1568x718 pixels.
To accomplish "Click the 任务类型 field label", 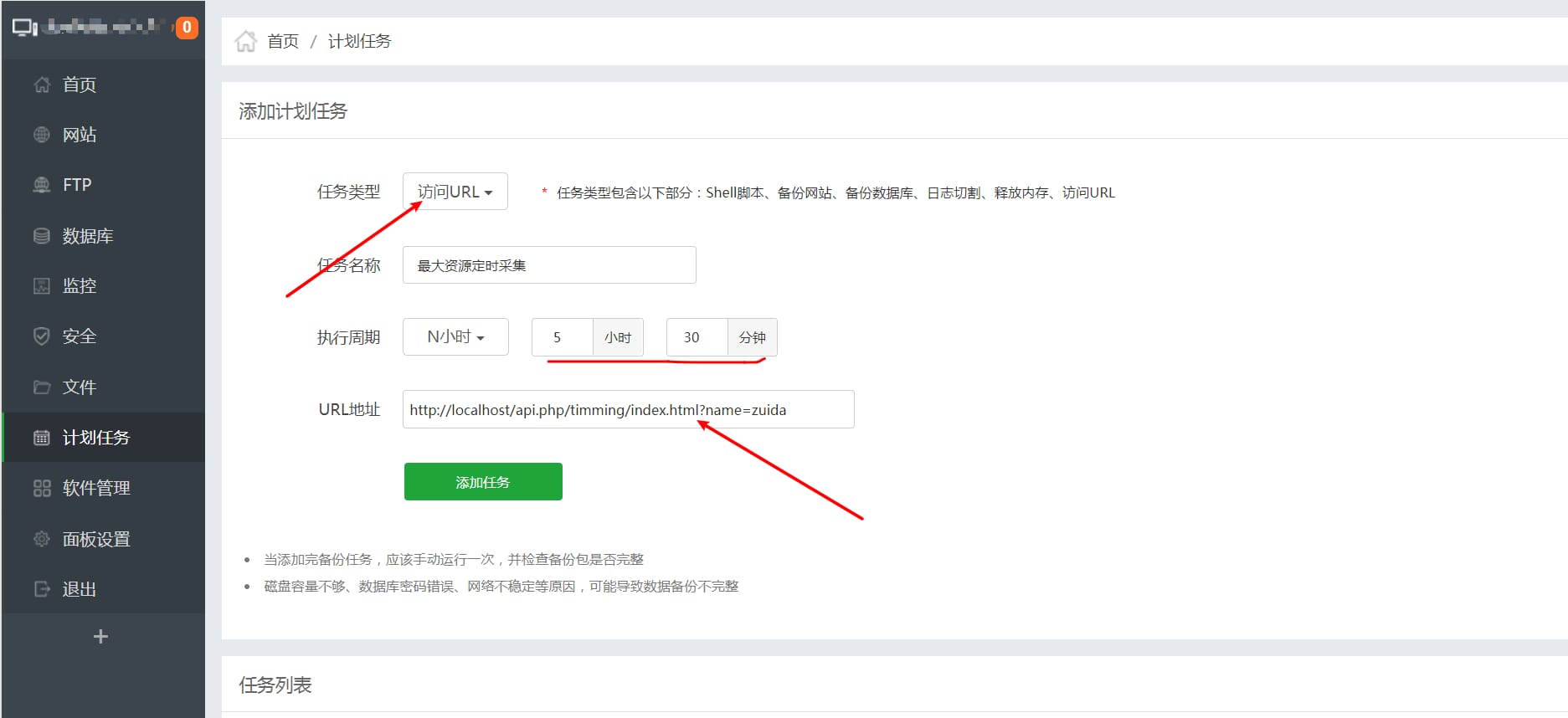I will click(348, 192).
